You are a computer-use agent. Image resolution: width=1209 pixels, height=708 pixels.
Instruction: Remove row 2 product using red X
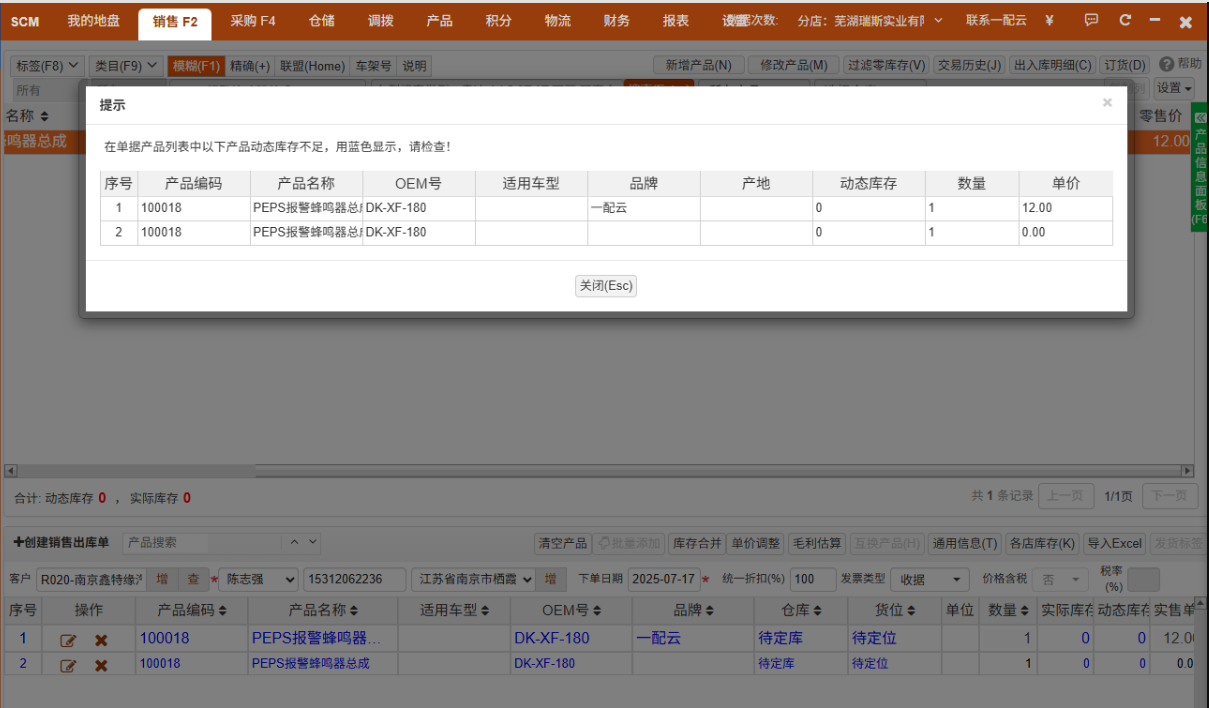point(101,665)
